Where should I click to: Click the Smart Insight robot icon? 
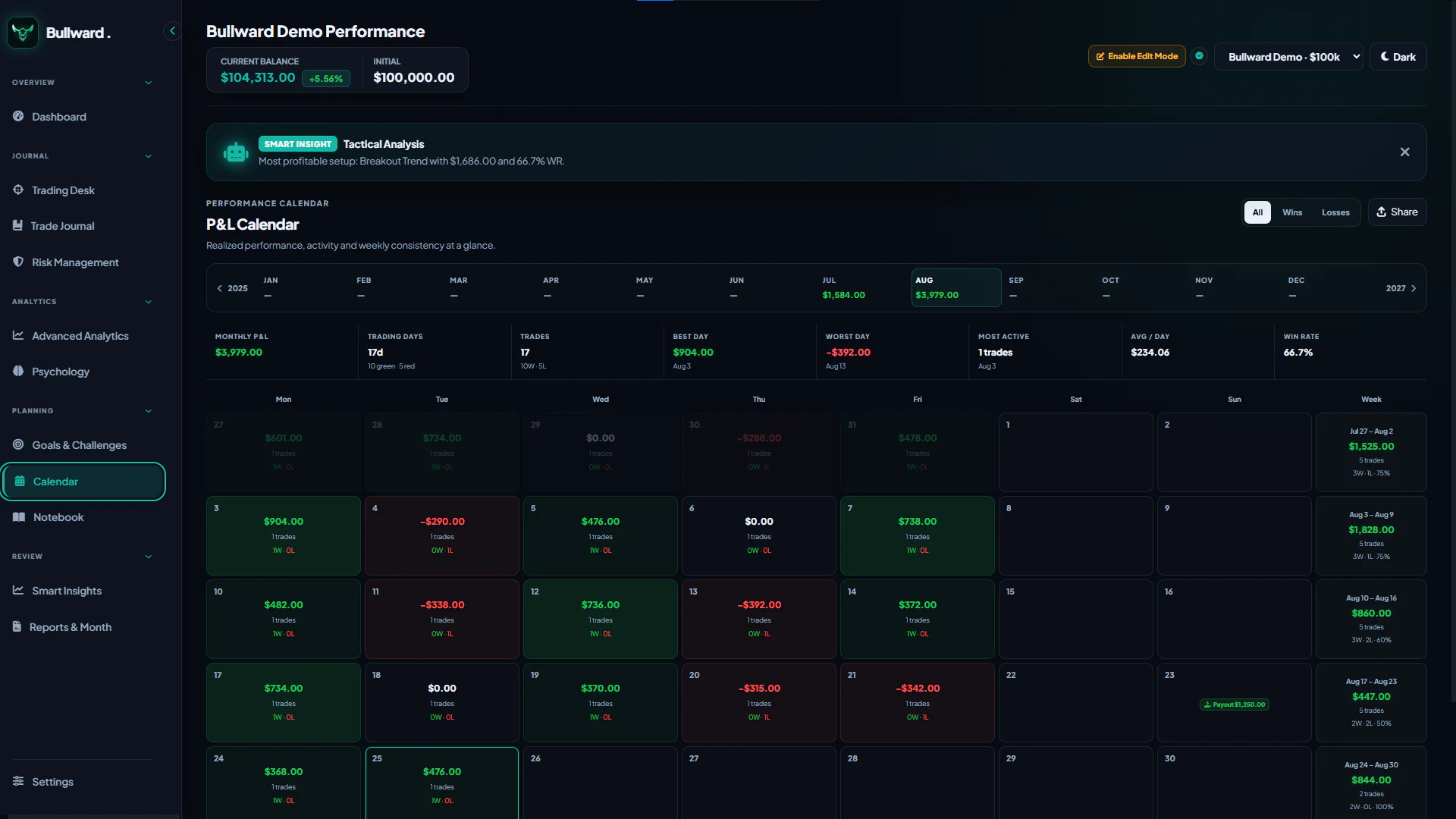point(236,152)
